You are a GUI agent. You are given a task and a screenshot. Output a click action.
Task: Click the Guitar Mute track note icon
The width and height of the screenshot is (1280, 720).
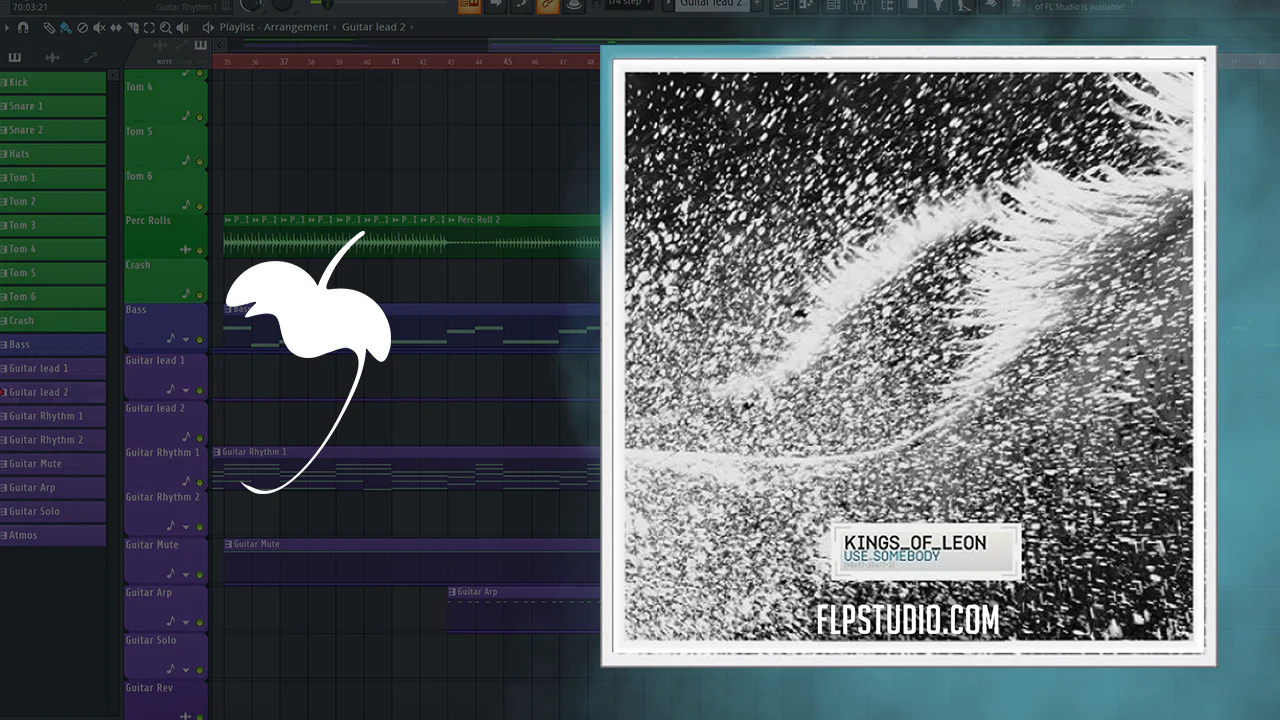click(x=171, y=574)
